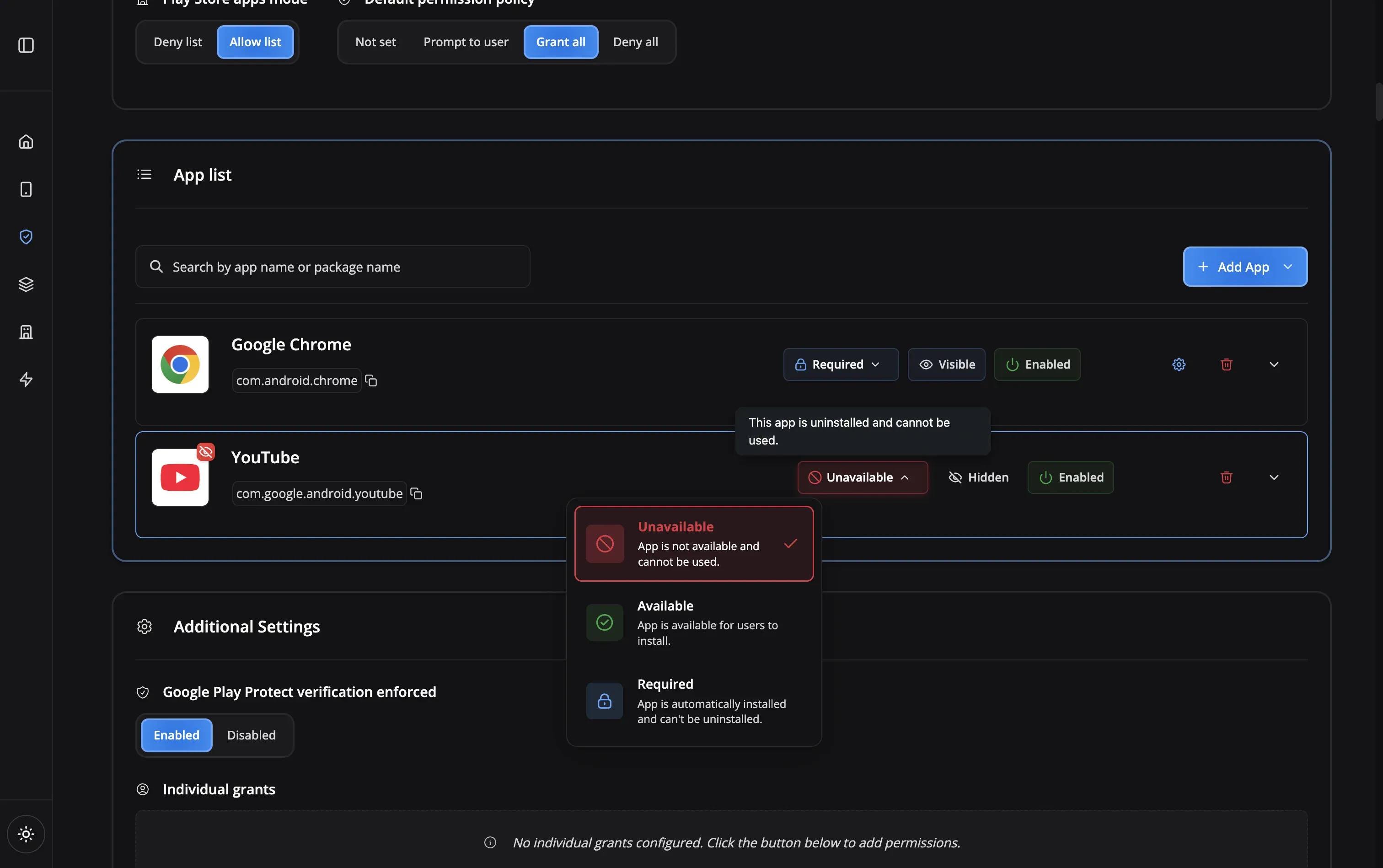The width and height of the screenshot is (1383, 868).
Task: Switch theme with the sun icon
Action: (26, 834)
